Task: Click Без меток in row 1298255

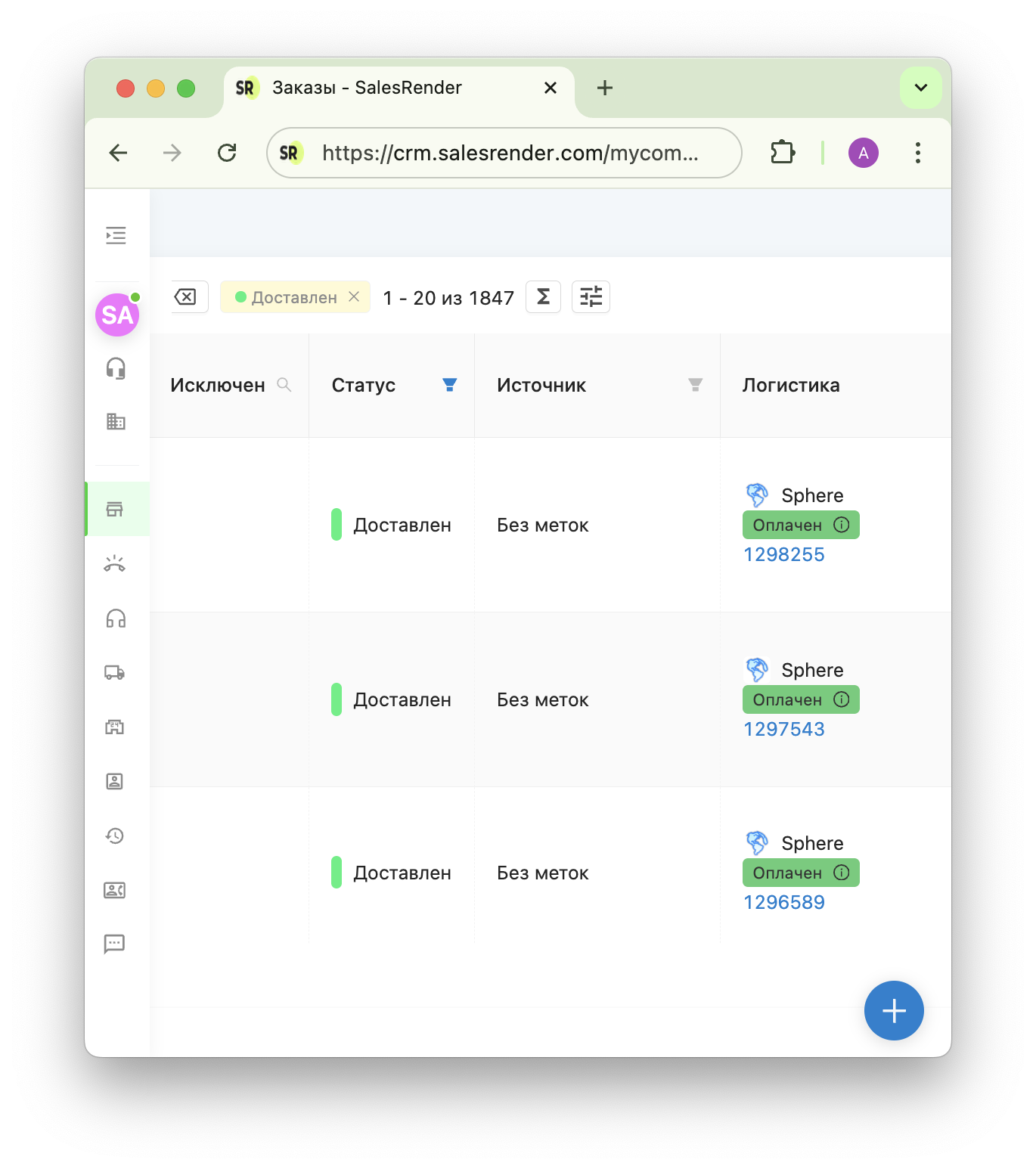Action: (543, 526)
